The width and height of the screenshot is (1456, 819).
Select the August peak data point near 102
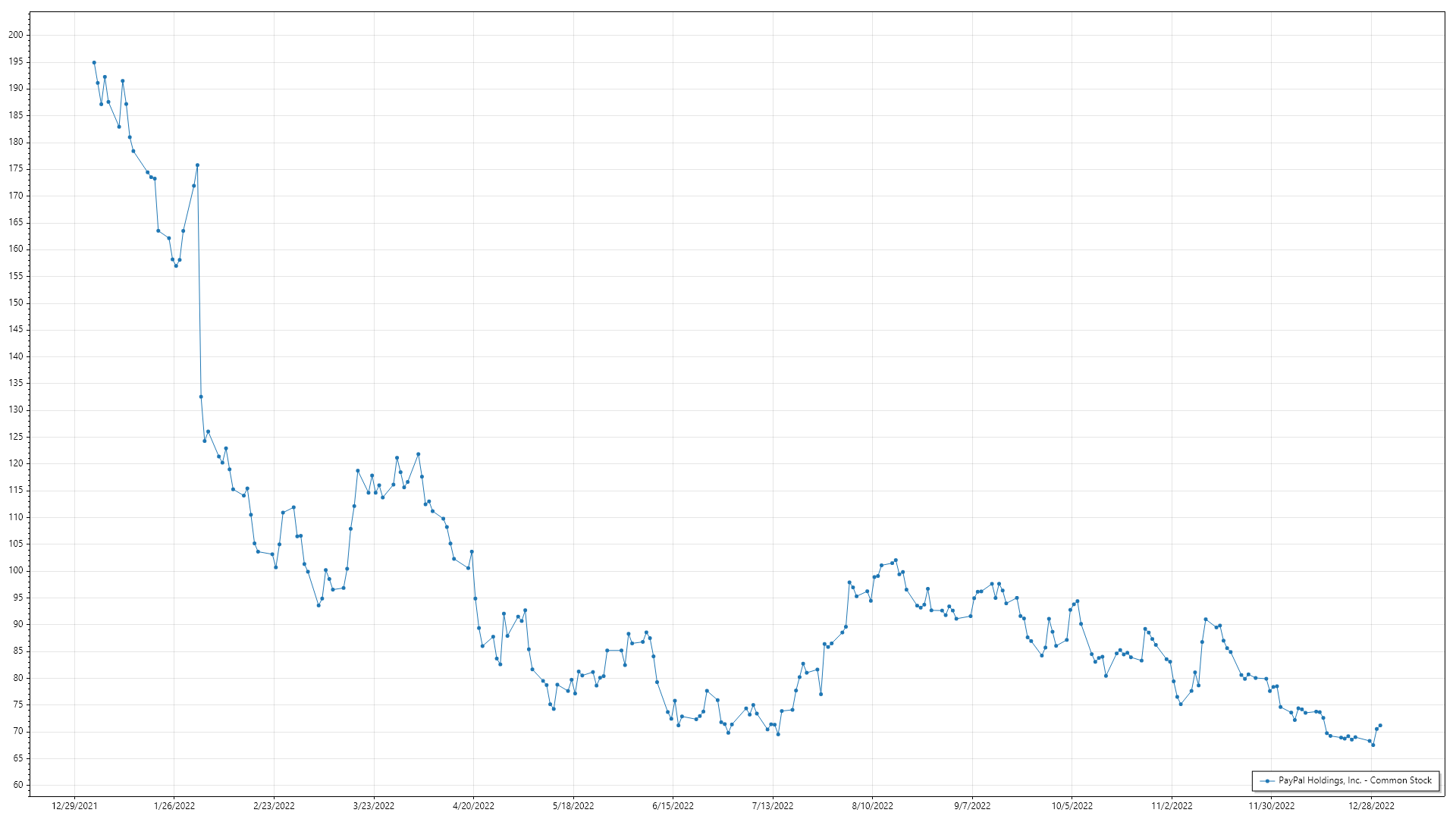896,560
